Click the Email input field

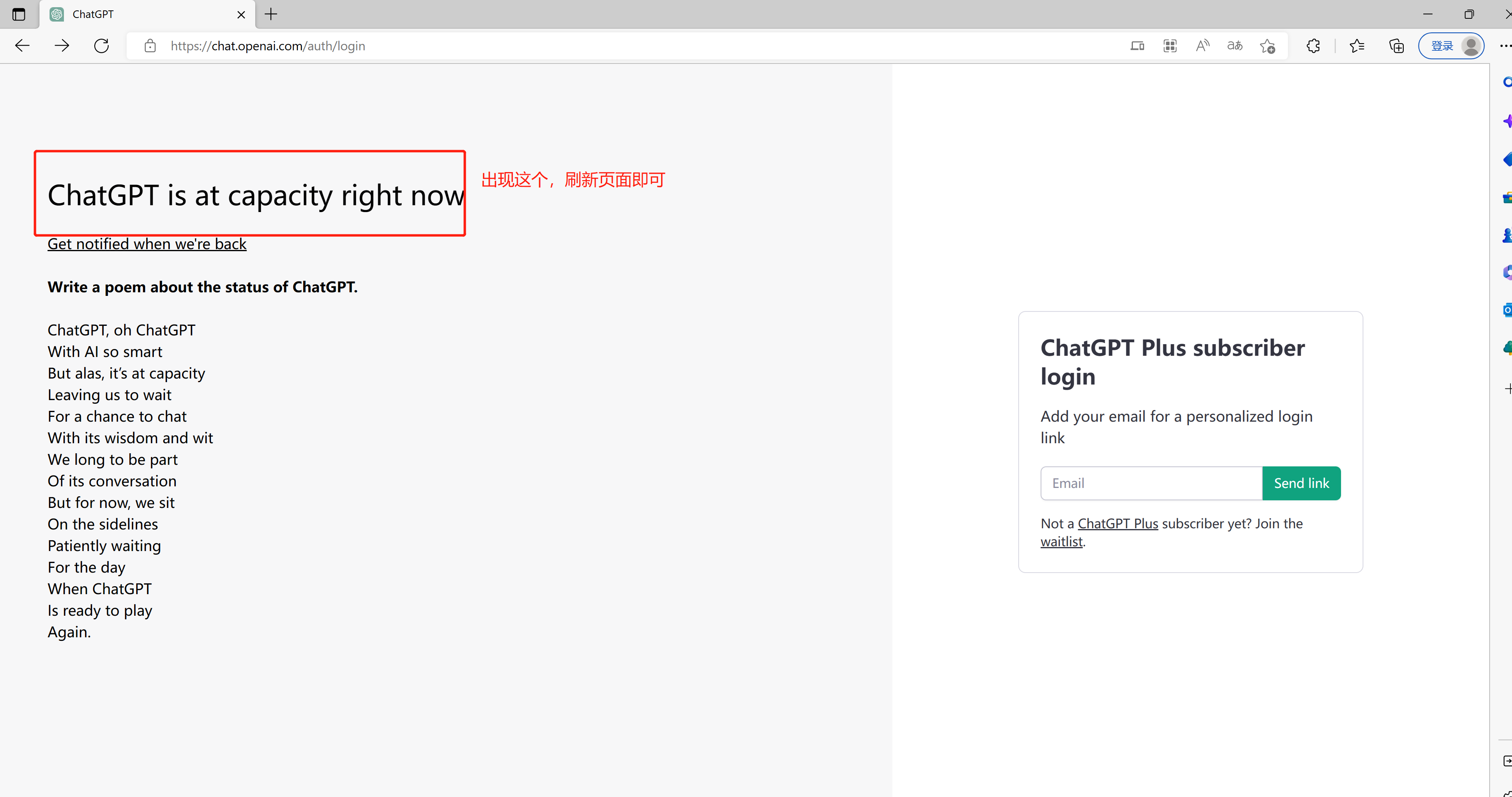pyautogui.click(x=1151, y=483)
